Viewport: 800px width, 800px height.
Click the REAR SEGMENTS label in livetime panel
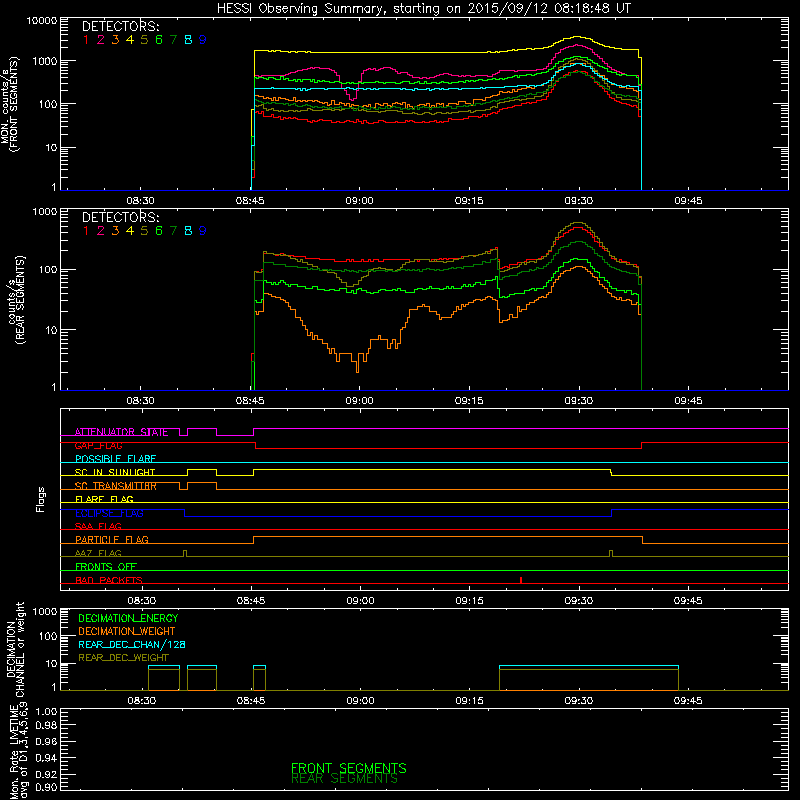[x=344, y=779]
